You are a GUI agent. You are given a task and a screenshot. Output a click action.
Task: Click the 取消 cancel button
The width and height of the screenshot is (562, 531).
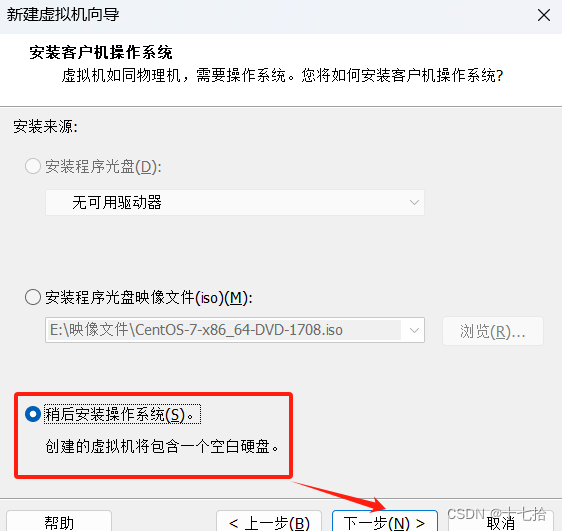501,522
